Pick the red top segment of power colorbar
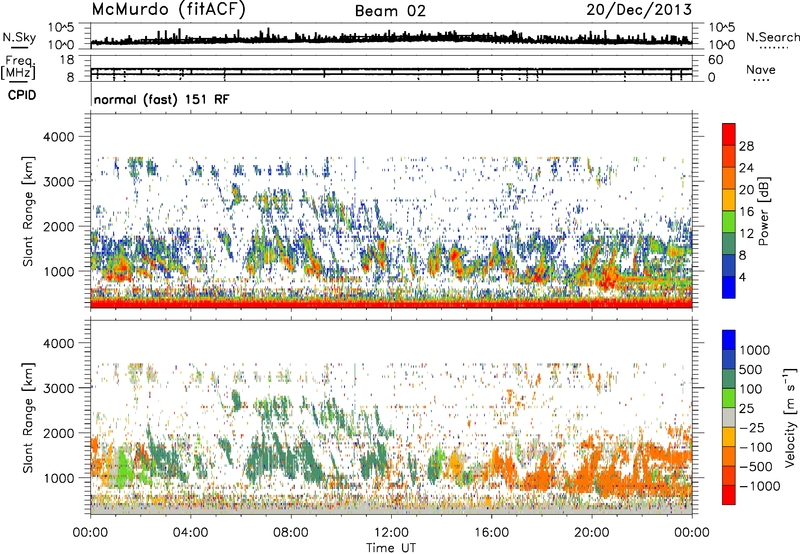Screen dimensions: 800x554 [729, 134]
